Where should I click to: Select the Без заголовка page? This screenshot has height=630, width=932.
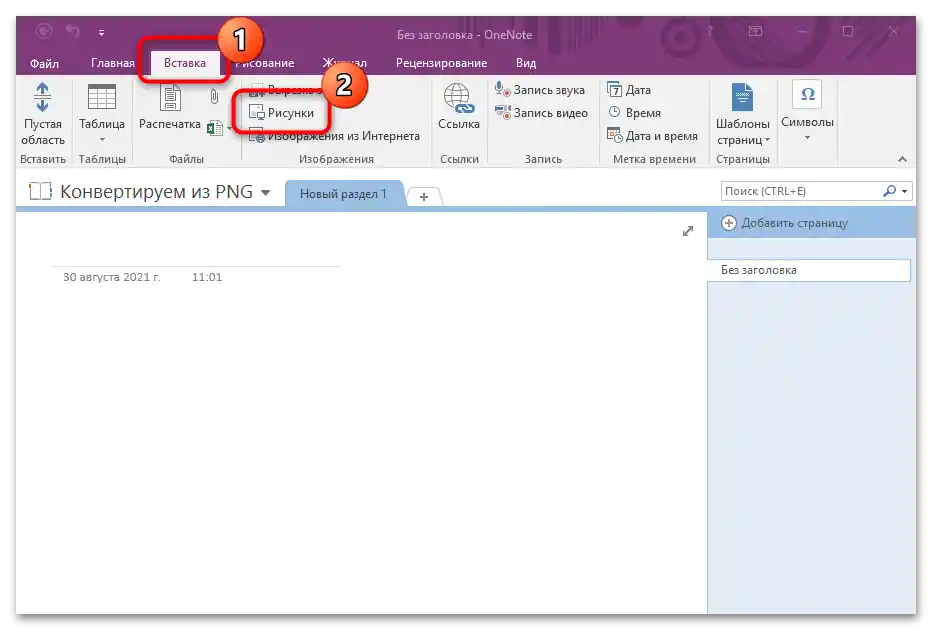point(809,270)
